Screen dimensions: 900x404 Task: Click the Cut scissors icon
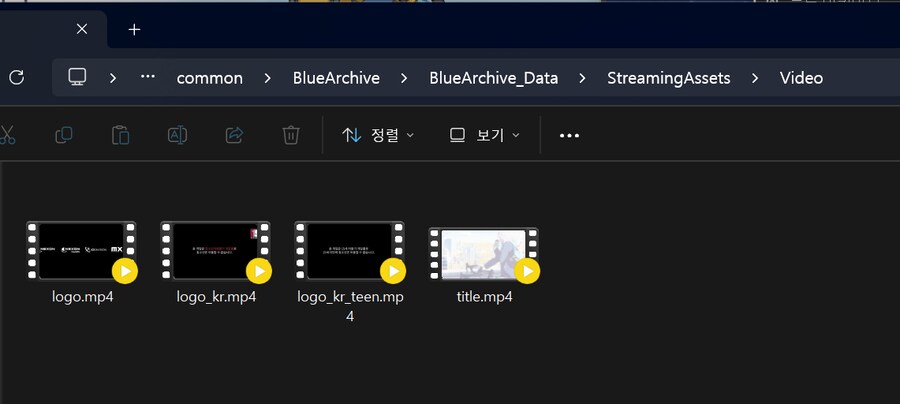[6, 135]
